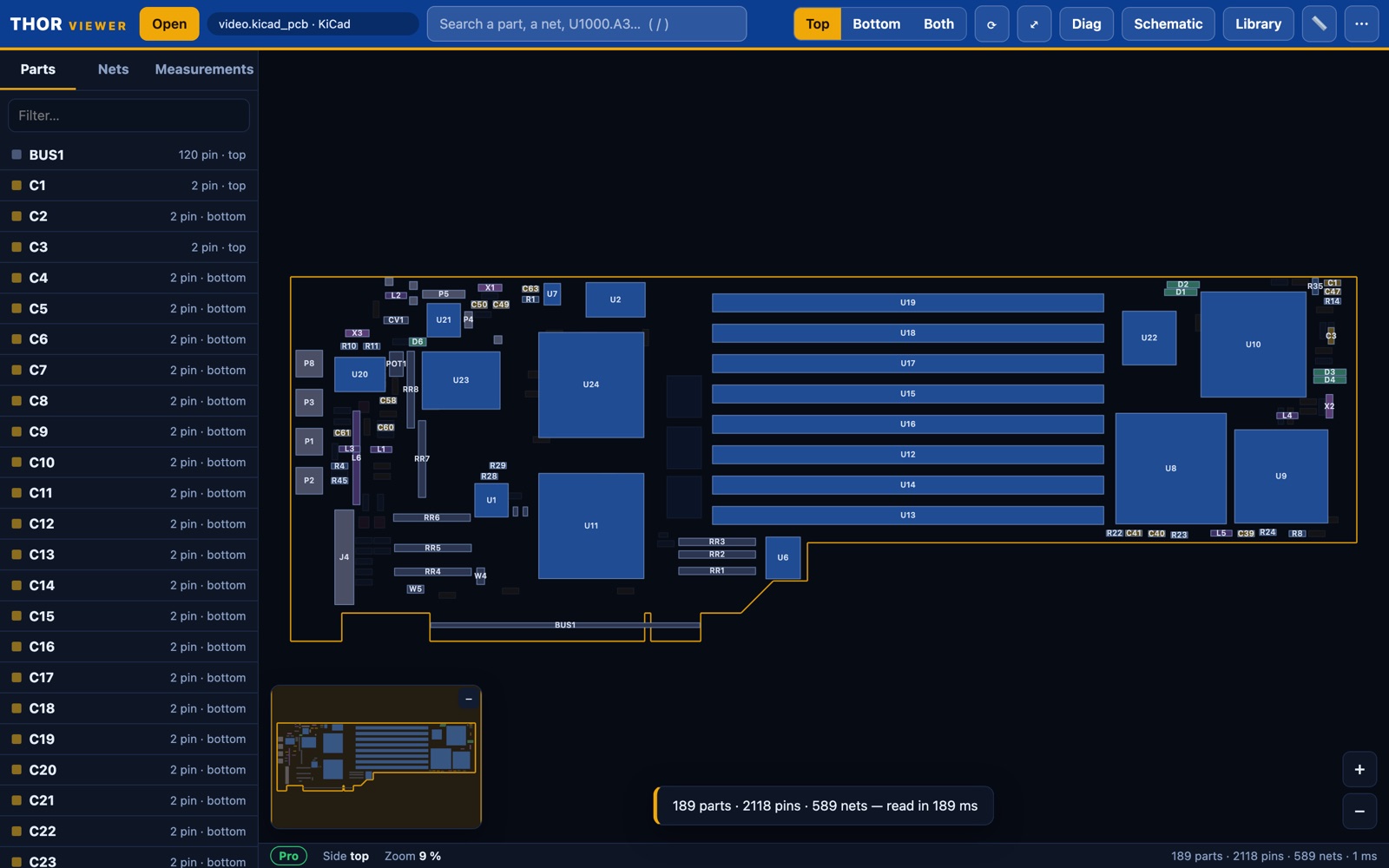The width and height of the screenshot is (1389, 868).
Task: Collapse the minimap with its minus icon
Action: (x=469, y=699)
